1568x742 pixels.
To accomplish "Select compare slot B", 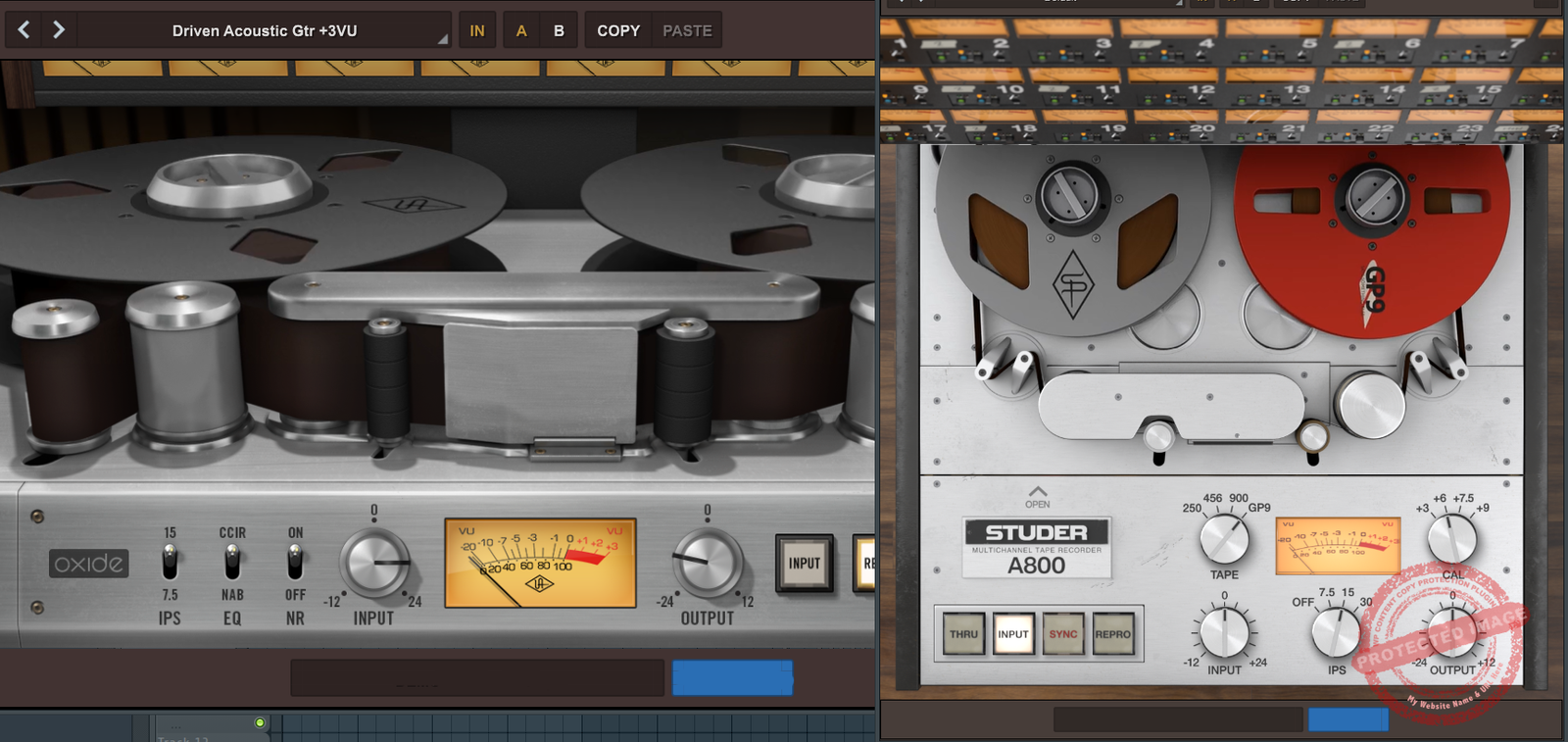I will coord(559,30).
